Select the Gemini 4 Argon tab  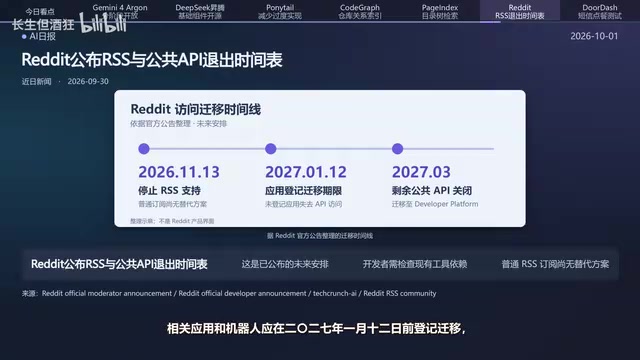tap(120, 11)
